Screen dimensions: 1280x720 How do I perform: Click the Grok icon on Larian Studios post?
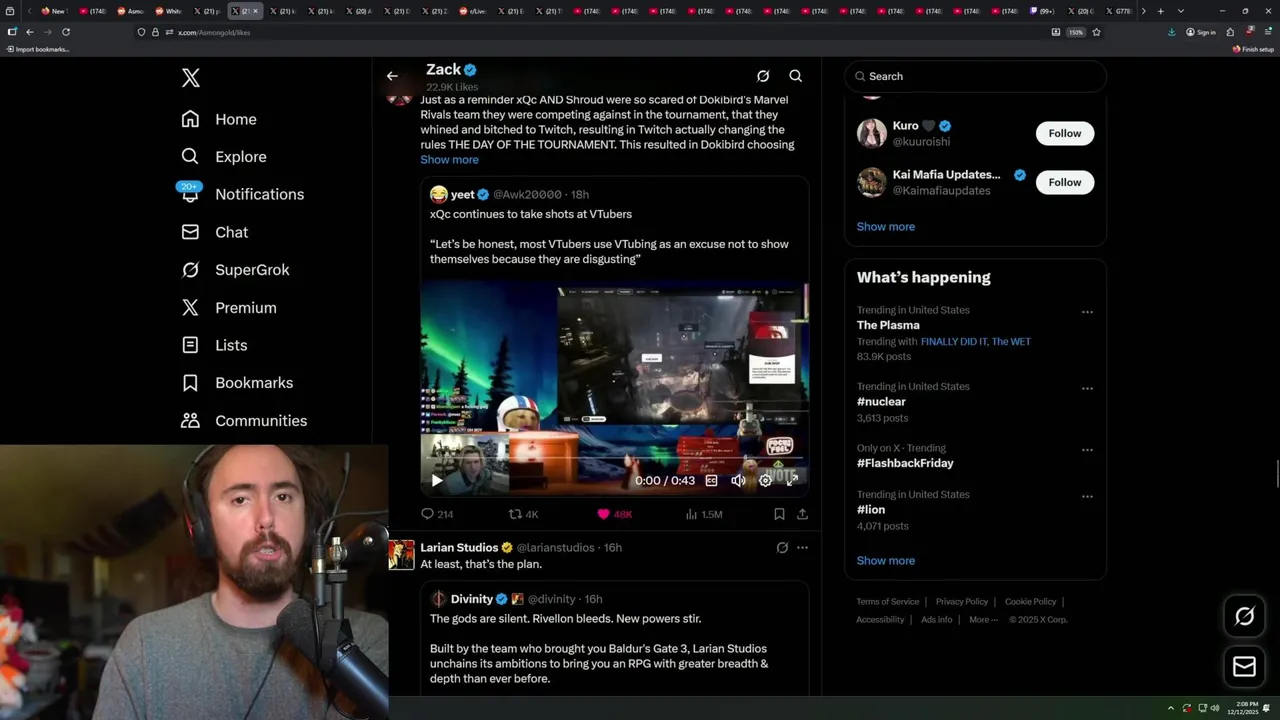point(782,548)
